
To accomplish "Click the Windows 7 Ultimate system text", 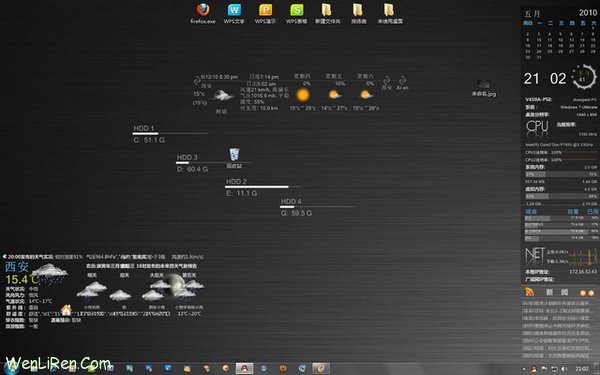I will (579, 107).
